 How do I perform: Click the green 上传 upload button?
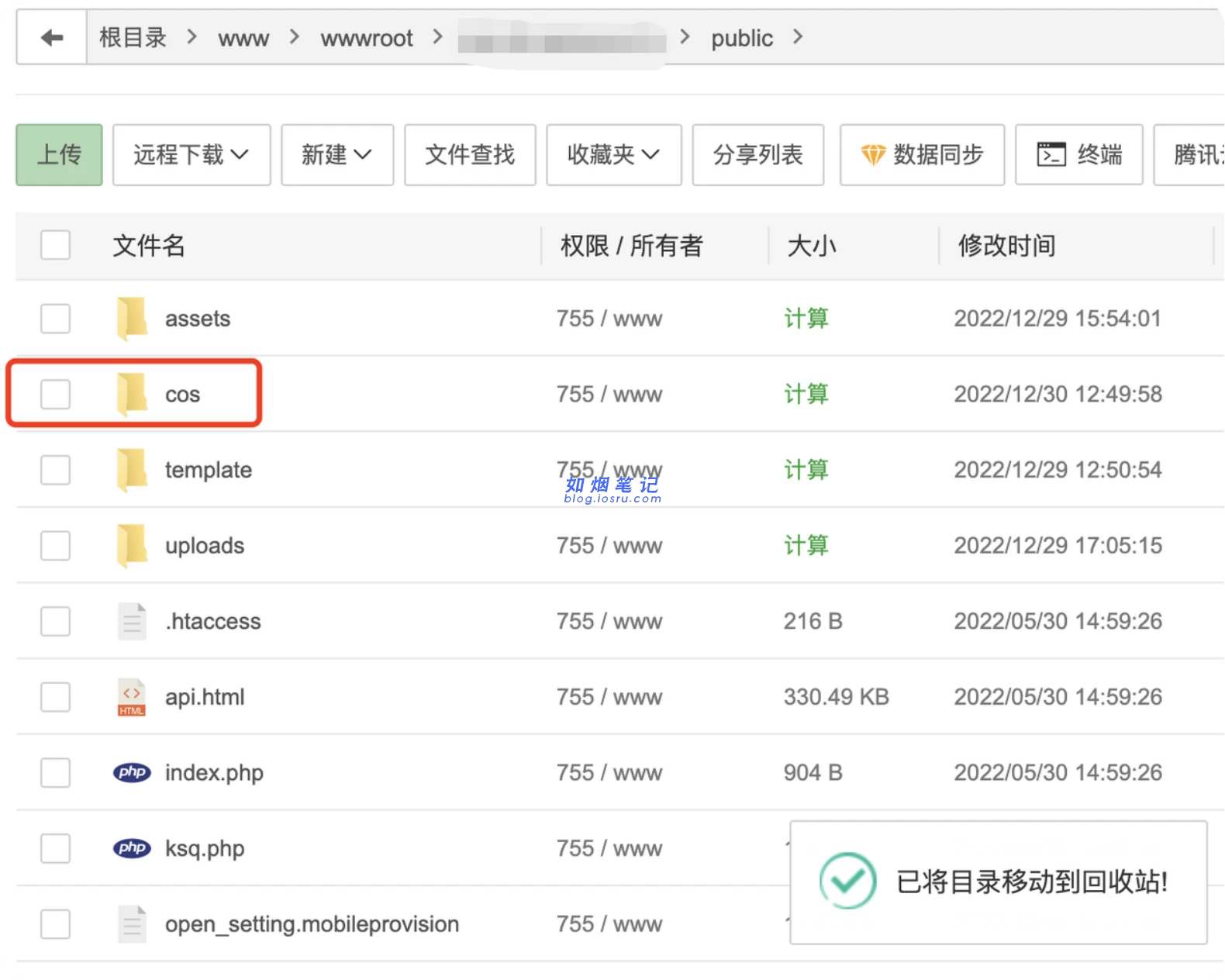tap(59, 155)
